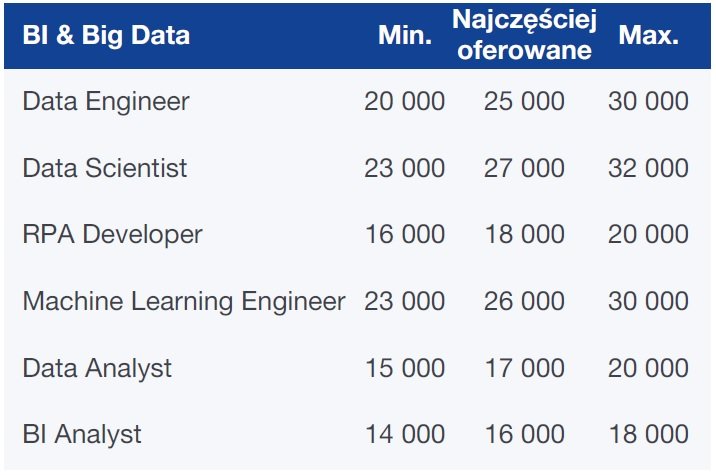Click the 'Data Engineer' row label
716x475 pixels.
point(106,101)
